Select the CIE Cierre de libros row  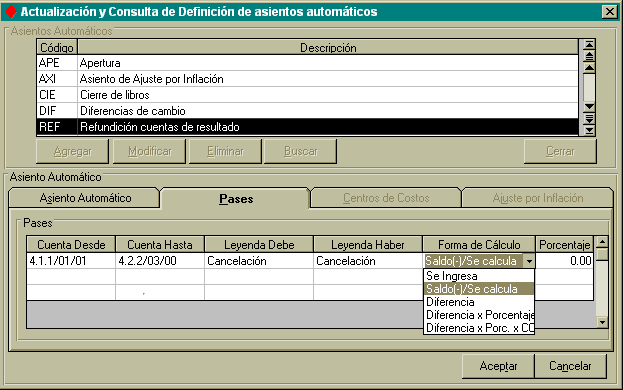(x=308, y=95)
